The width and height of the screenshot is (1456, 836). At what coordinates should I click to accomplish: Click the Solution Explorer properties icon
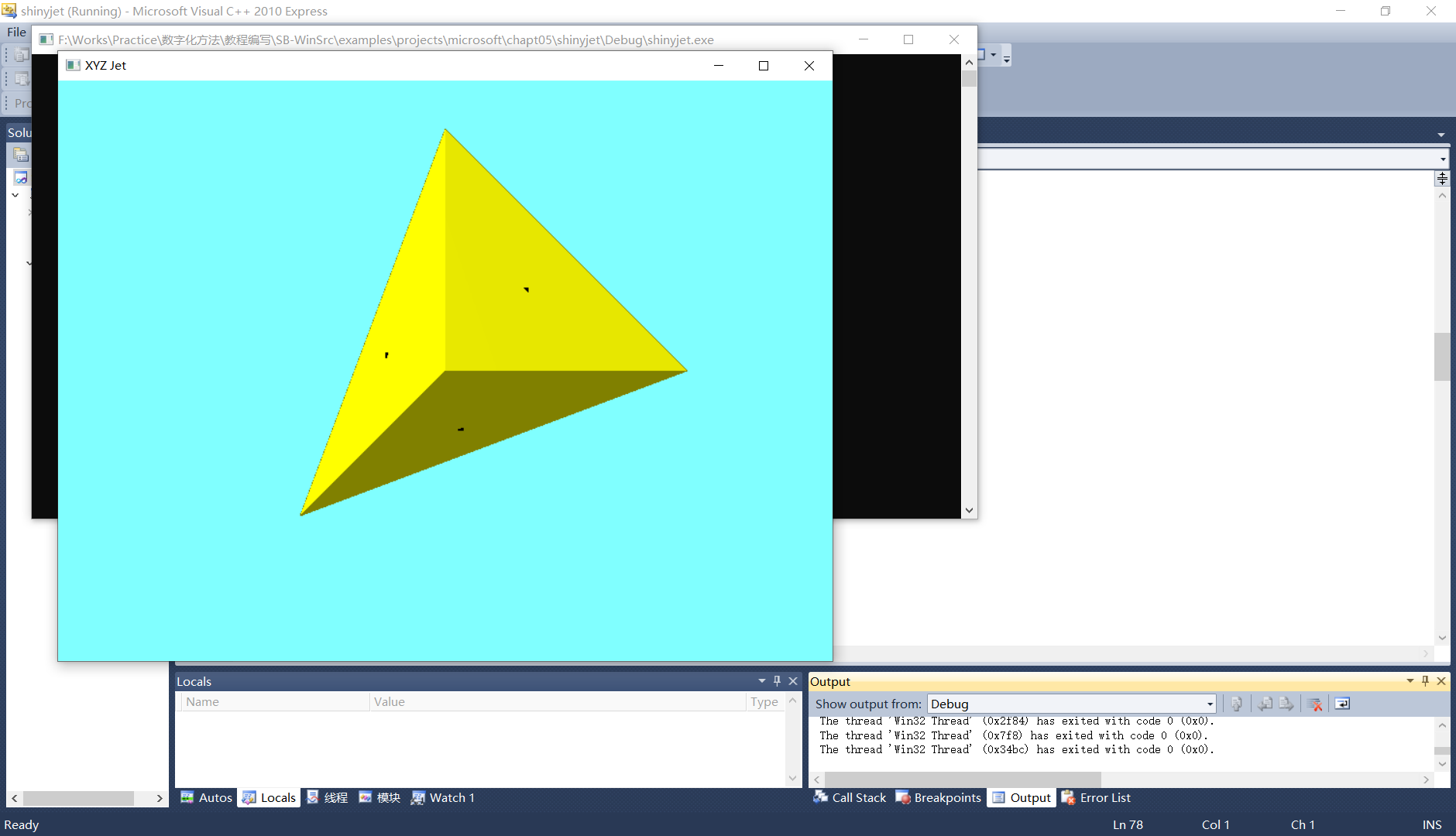[21, 155]
